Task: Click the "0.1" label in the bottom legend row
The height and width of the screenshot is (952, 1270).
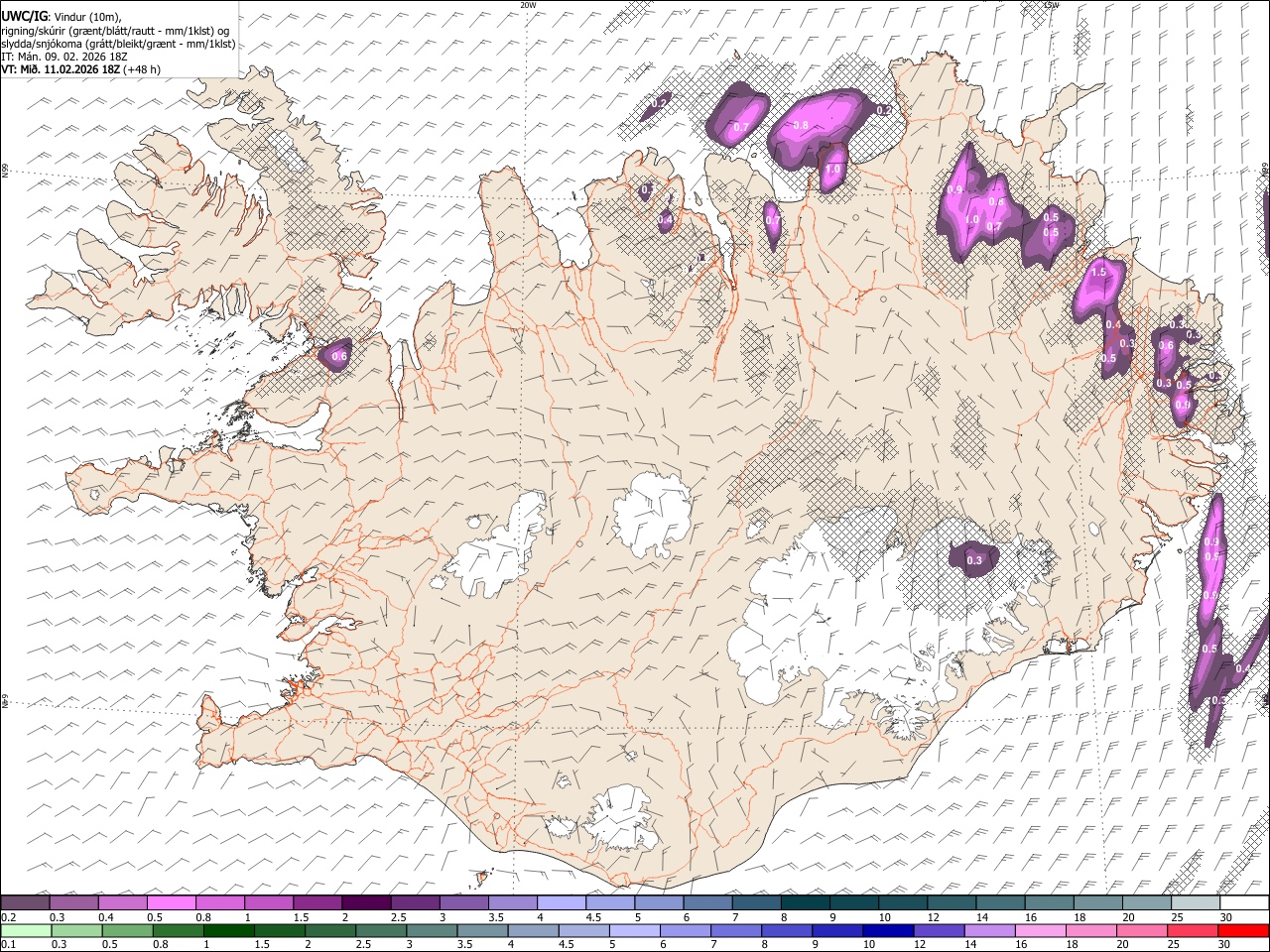Action: [x=8, y=945]
